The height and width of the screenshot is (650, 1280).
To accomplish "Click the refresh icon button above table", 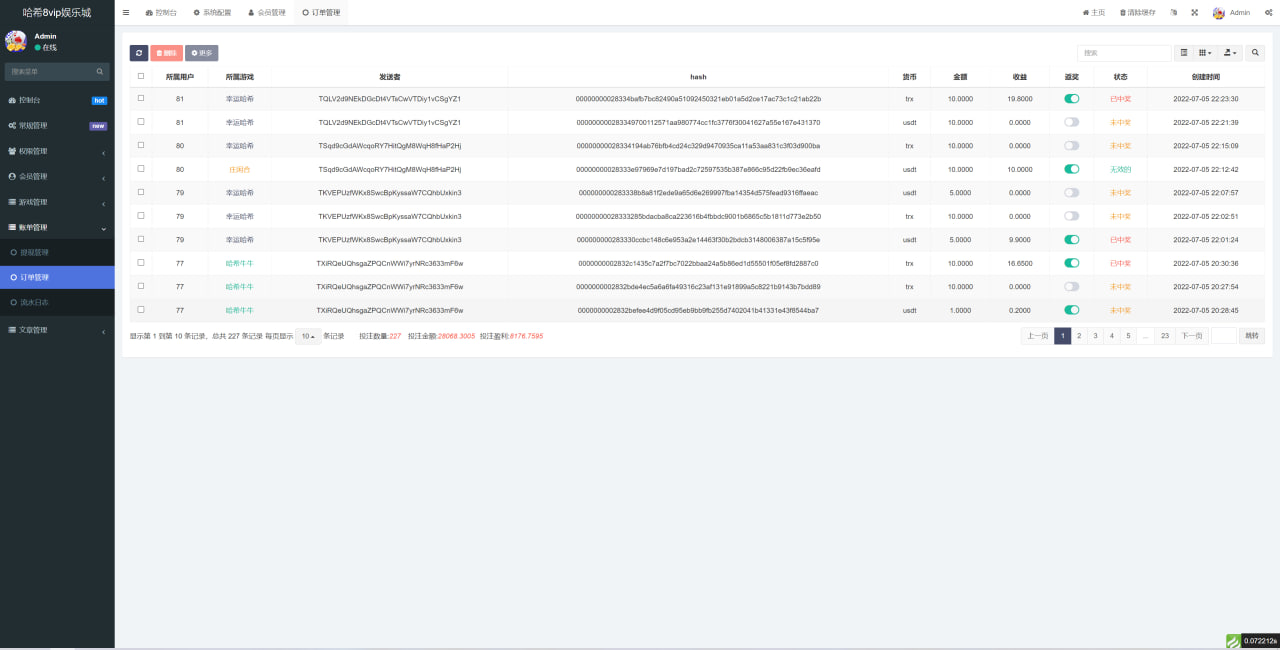I will (139, 53).
